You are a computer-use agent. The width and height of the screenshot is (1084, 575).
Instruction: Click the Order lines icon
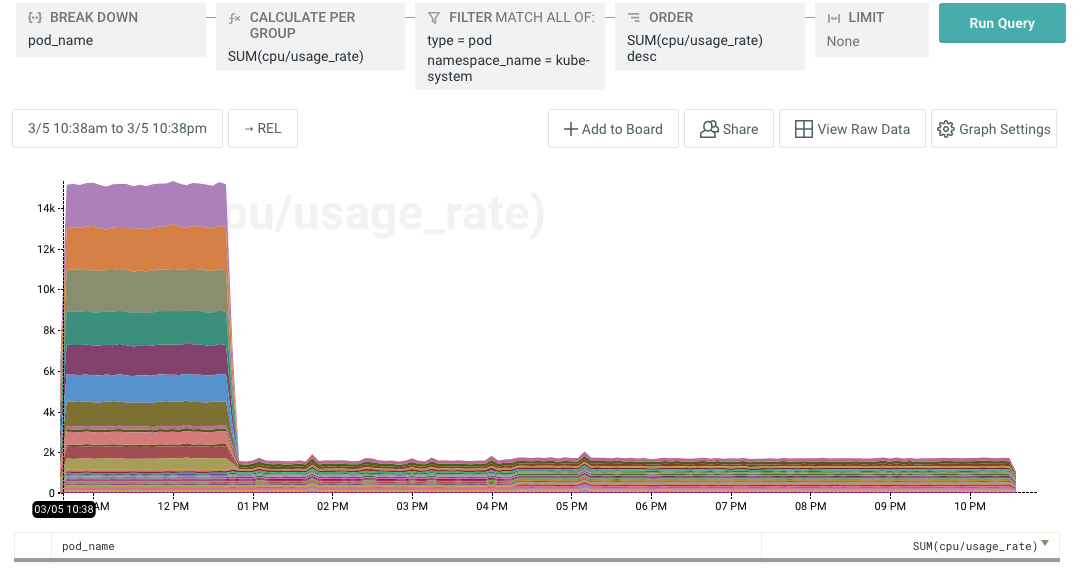tap(634, 18)
